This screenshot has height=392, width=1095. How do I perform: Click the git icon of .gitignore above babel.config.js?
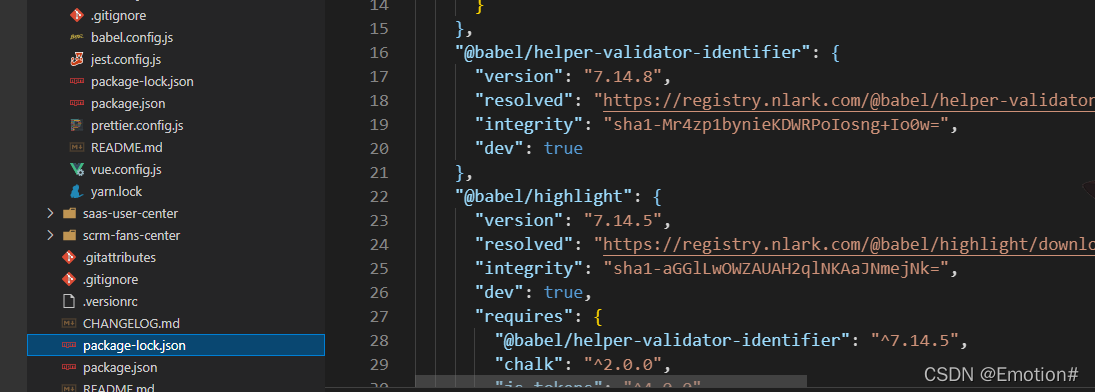77,15
